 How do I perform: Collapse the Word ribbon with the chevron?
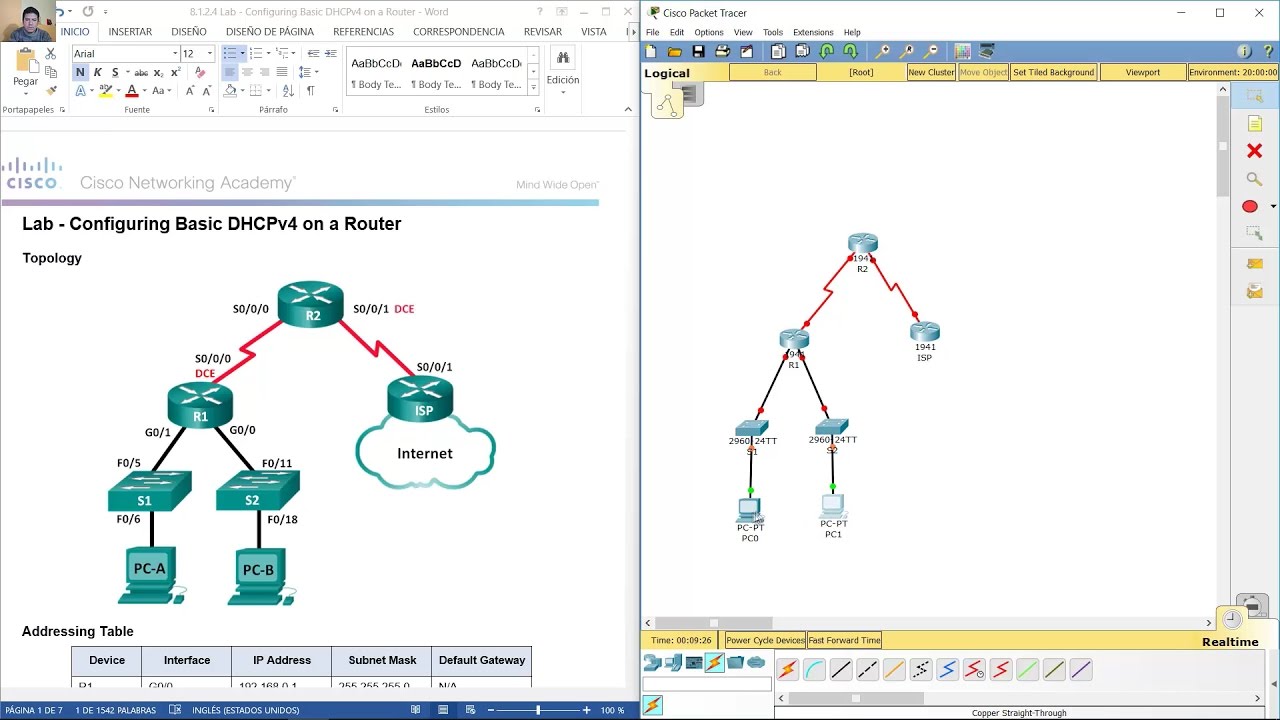[x=628, y=109]
